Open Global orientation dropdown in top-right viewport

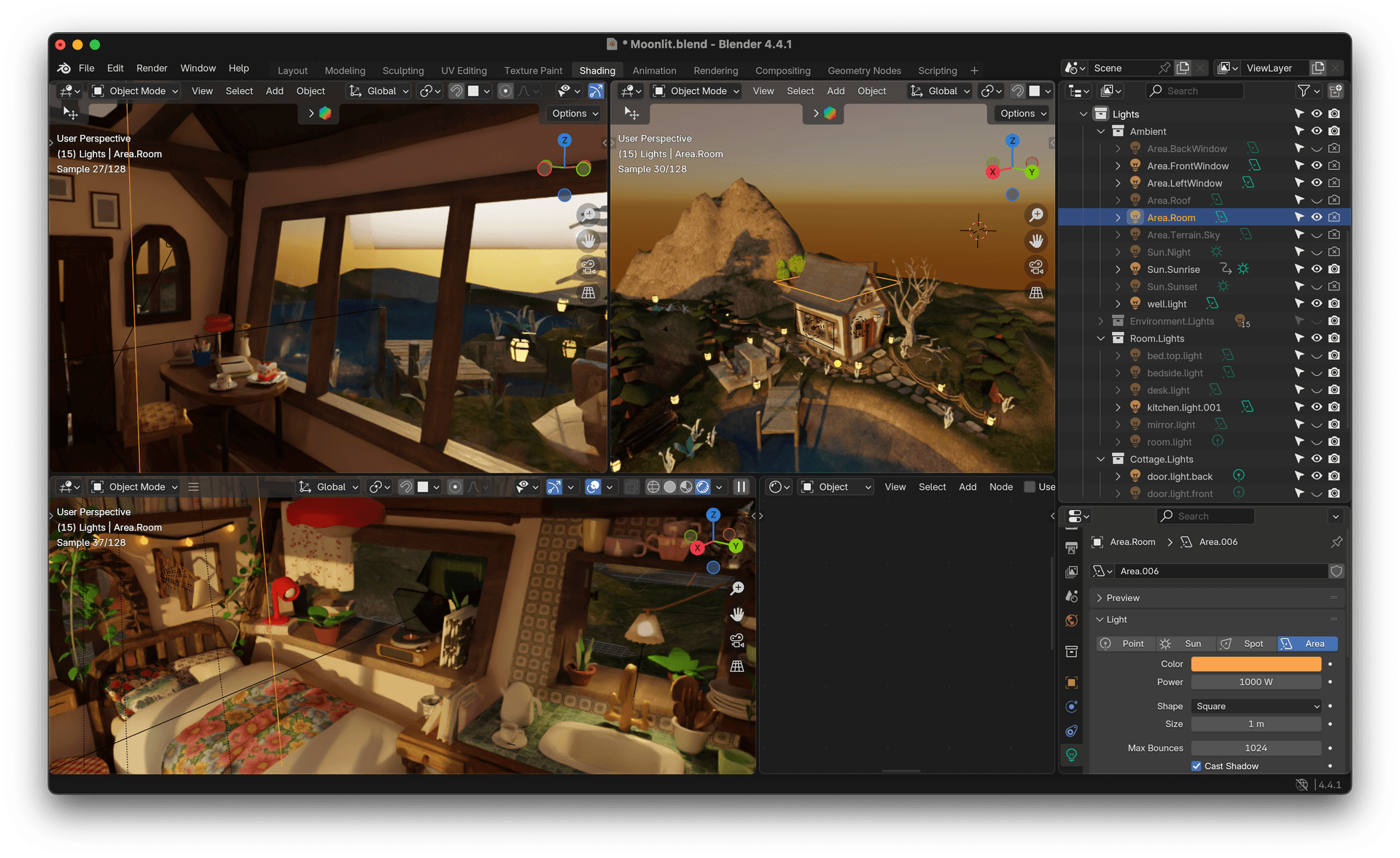tap(941, 91)
